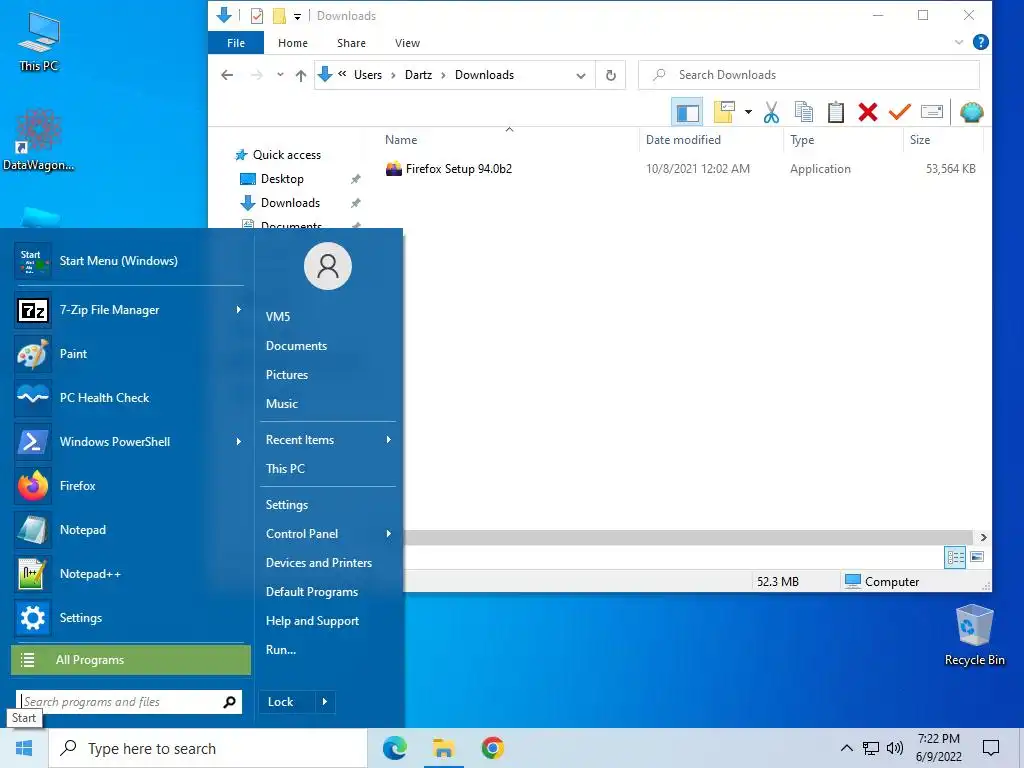Open All Programs list
1024x768 pixels.
(x=131, y=660)
